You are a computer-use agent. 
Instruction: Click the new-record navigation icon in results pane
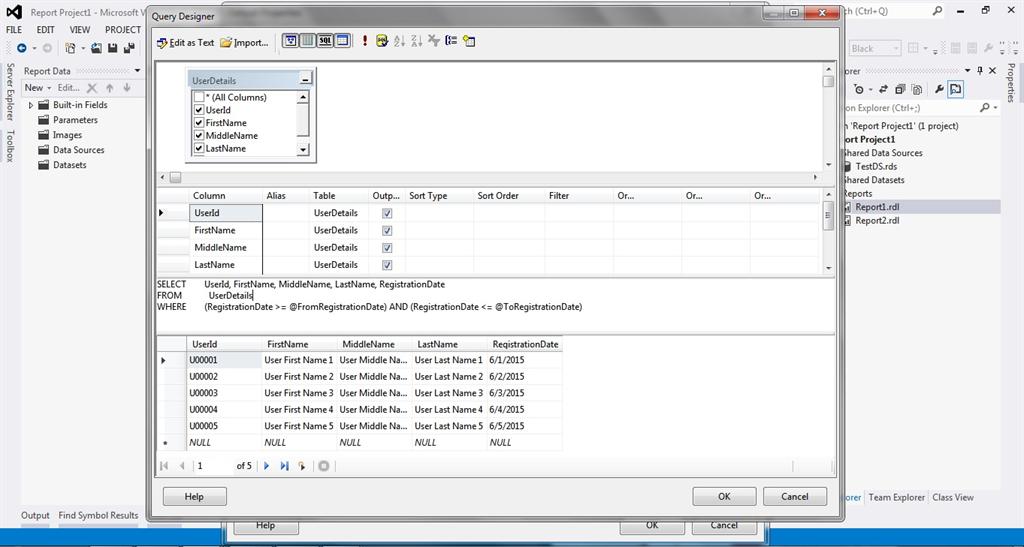pyautogui.click(x=302, y=466)
